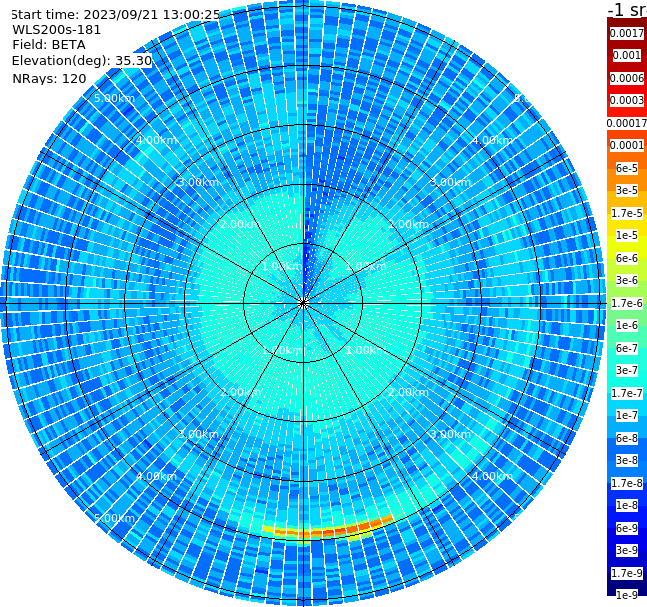The height and width of the screenshot is (607, 647).
Task: Select the 1.7e-9 colorbar tick label
Action: (627, 573)
